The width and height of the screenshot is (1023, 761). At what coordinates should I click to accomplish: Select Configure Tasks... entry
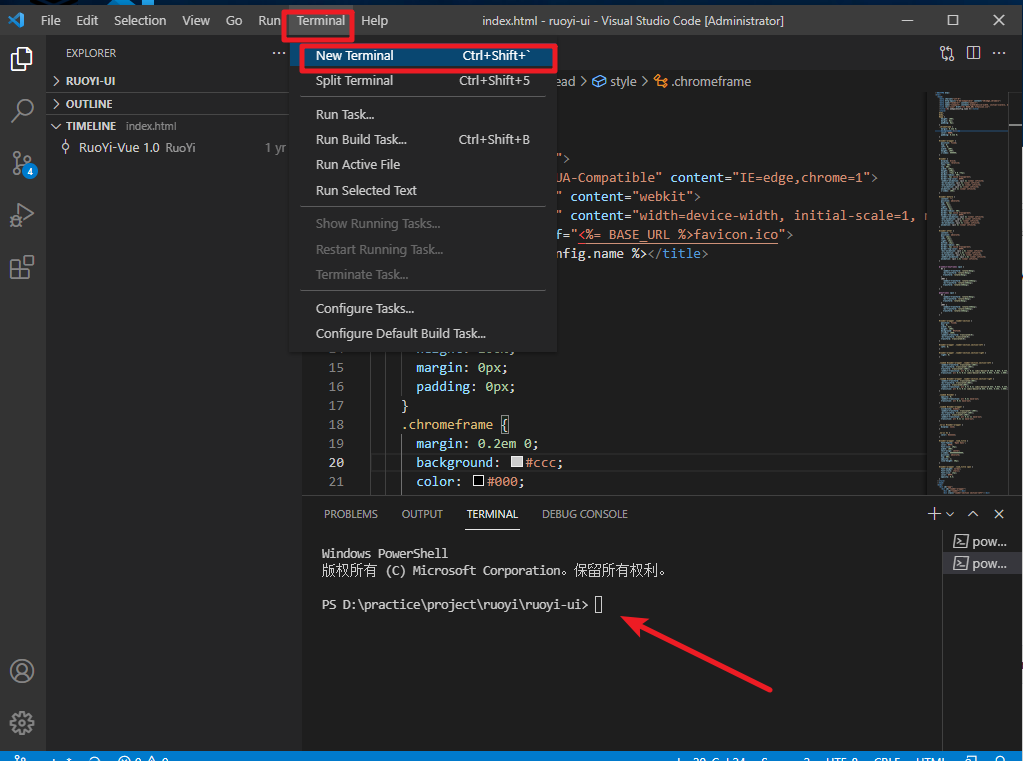click(x=423, y=308)
